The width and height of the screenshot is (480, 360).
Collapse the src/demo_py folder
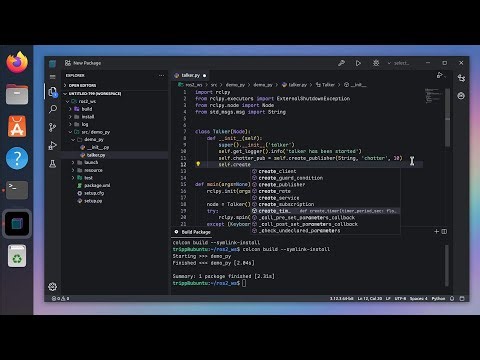point(95,132)
